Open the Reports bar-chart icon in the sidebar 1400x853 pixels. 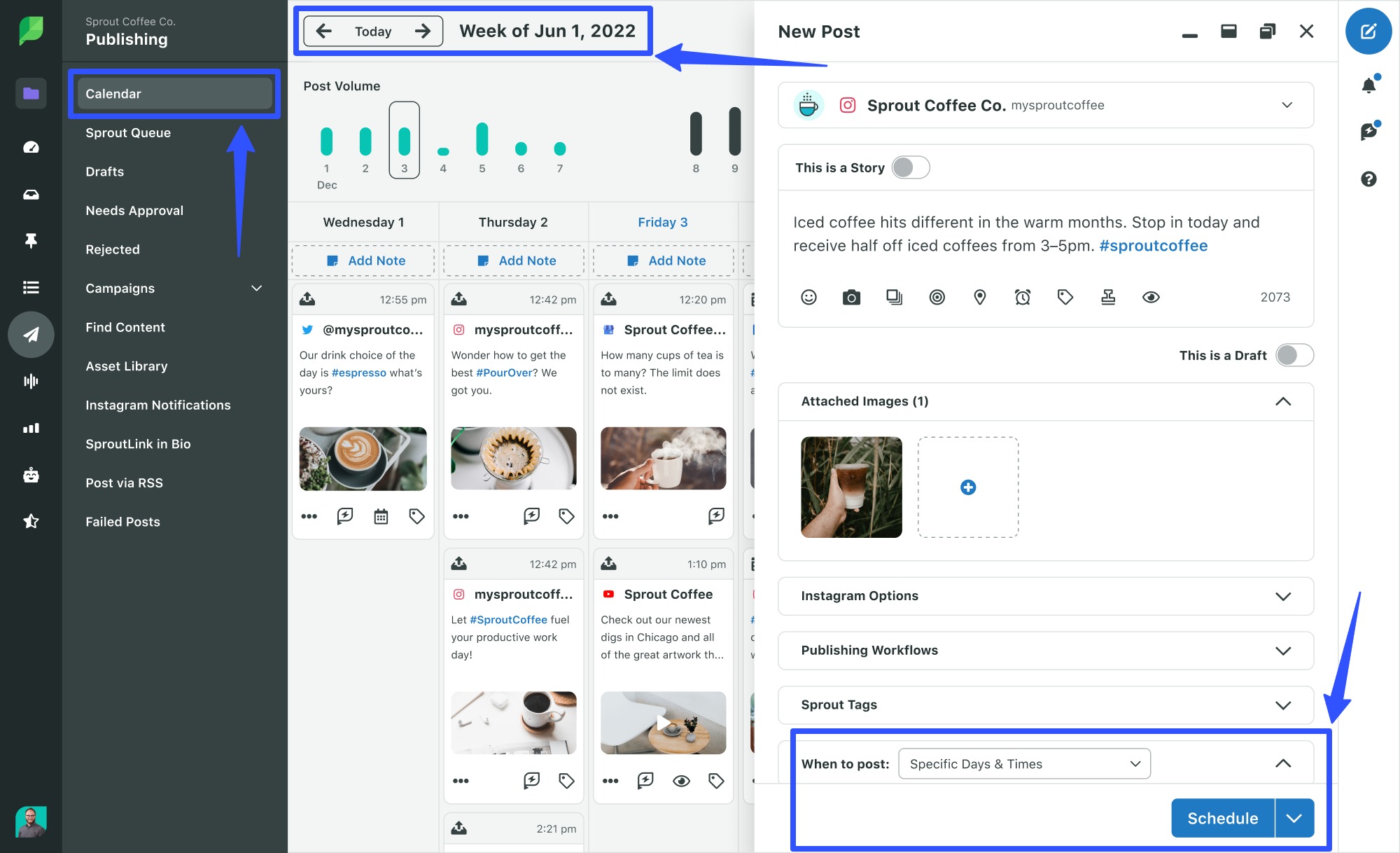(x=31, y=427)
